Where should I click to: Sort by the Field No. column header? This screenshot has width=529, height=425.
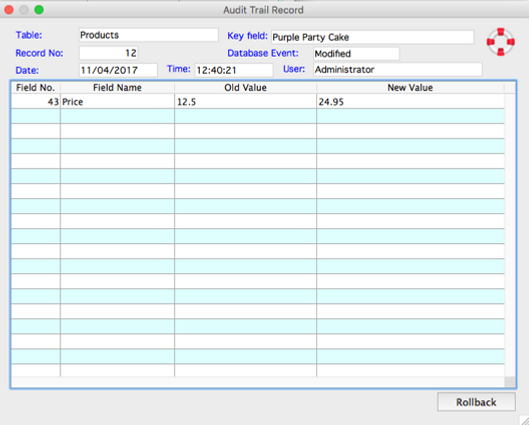[35, 88]
